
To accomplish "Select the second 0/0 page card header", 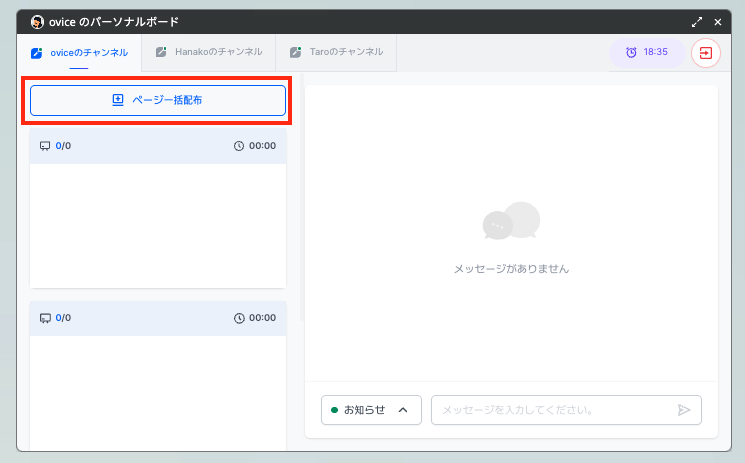I will (158, 318).
